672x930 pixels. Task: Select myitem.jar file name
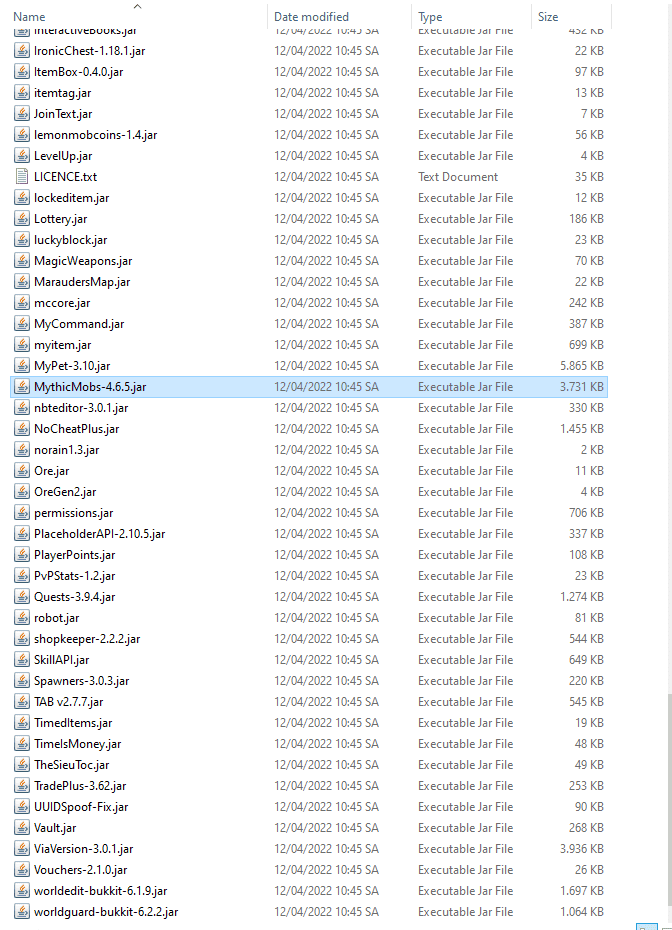(x=63, y=345)
